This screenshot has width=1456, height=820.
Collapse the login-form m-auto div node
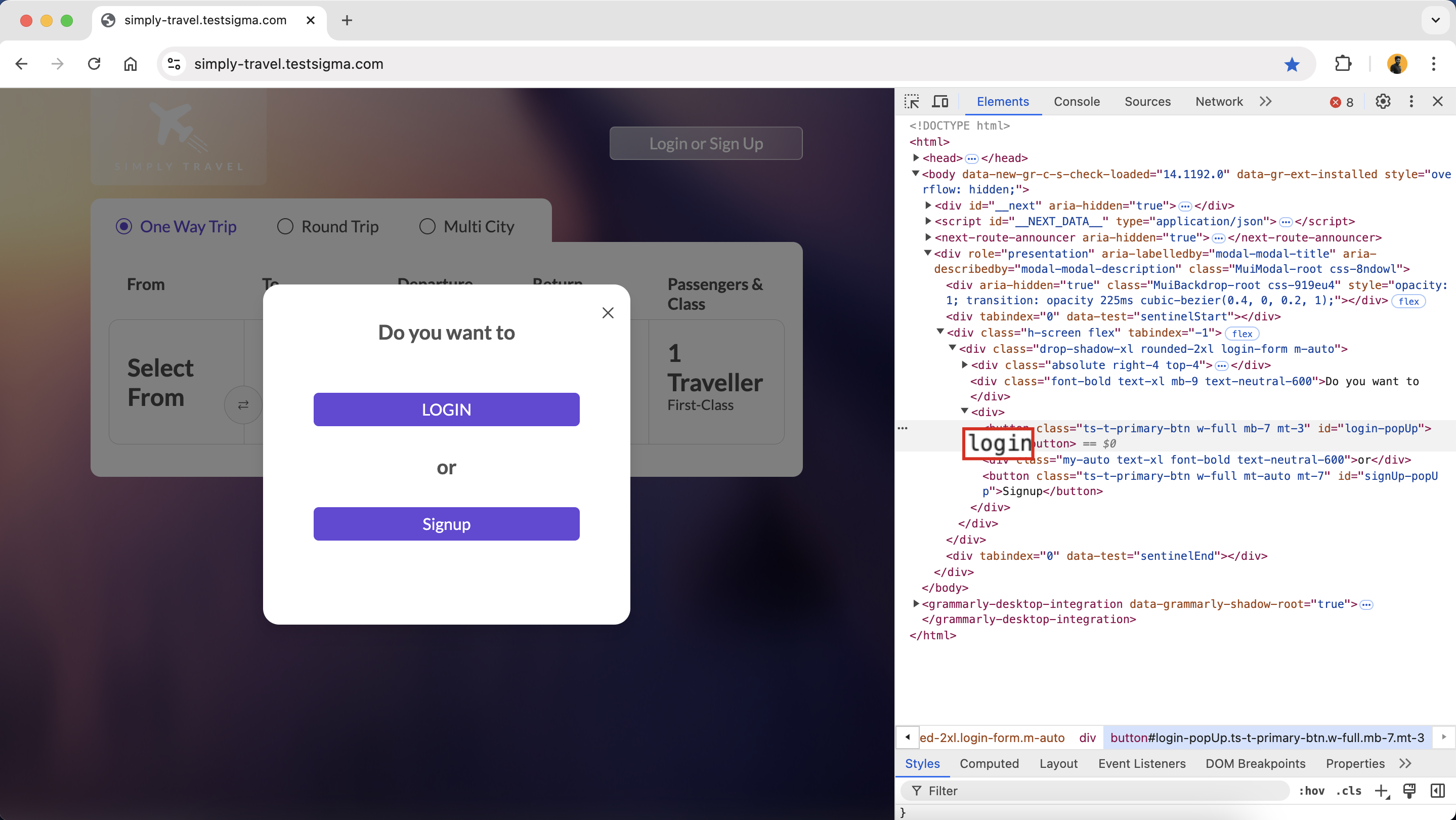(953, 348)
